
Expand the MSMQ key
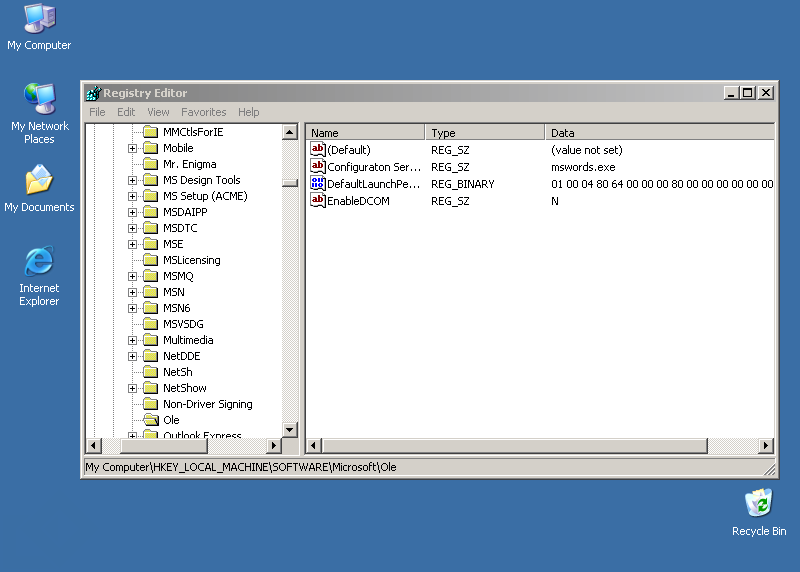[133, 277]
